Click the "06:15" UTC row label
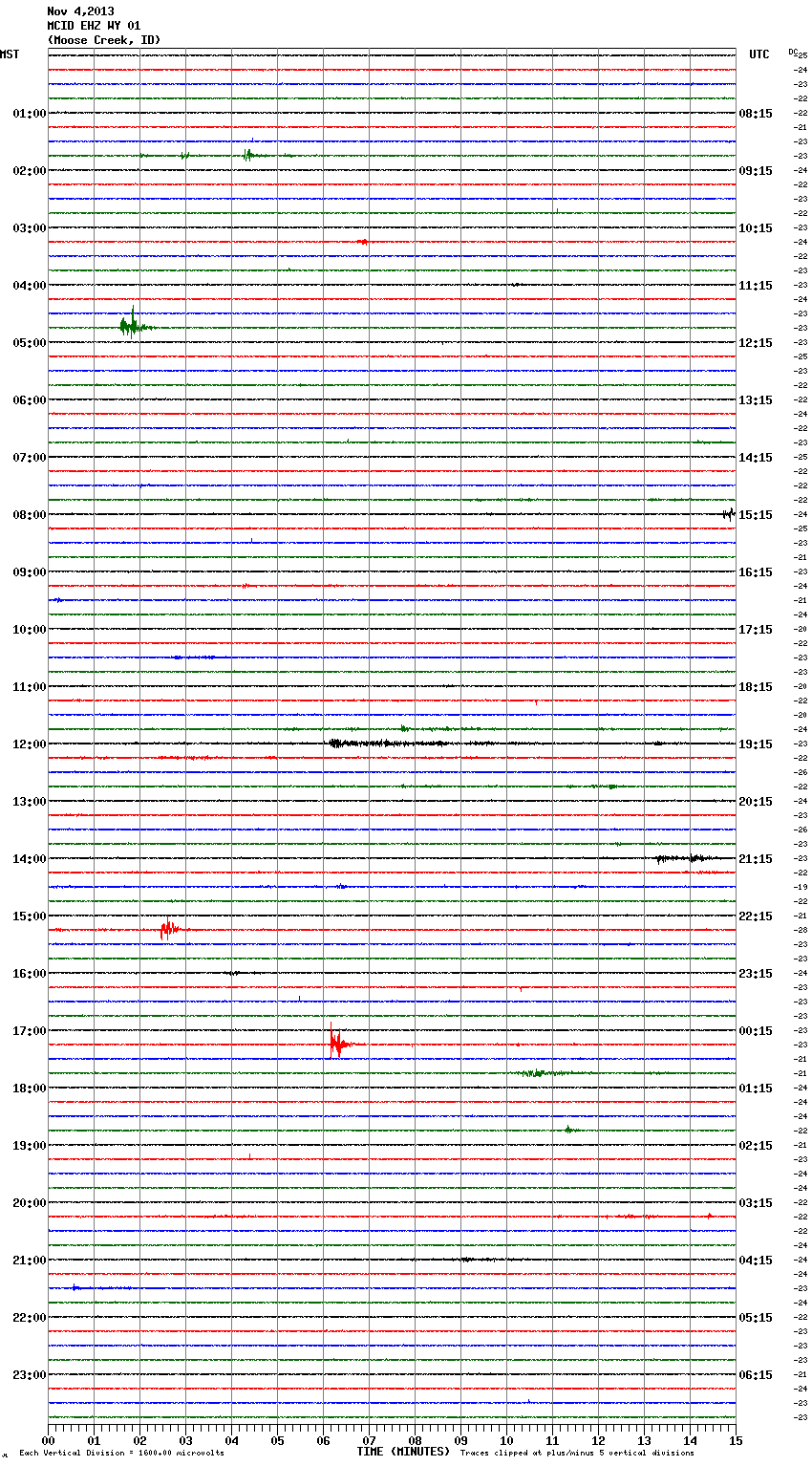This screenshot has width=812, height=1466. pos(756,1375)
